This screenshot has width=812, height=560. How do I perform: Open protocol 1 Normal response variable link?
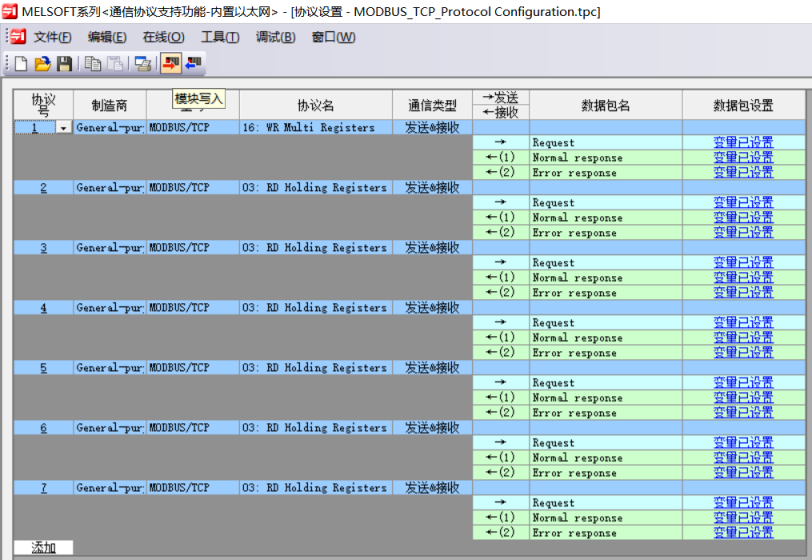pyautogui.click(x=743, y=157)
